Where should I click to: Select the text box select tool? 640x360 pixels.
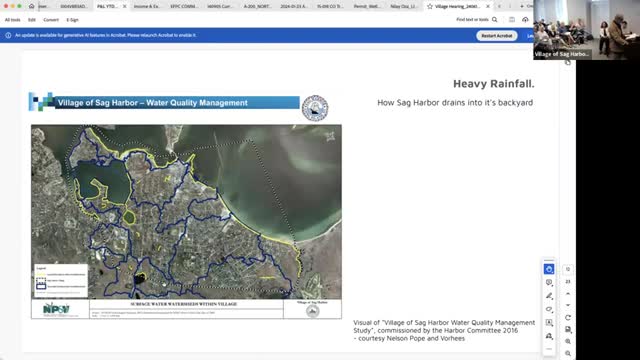click(549, 322)
